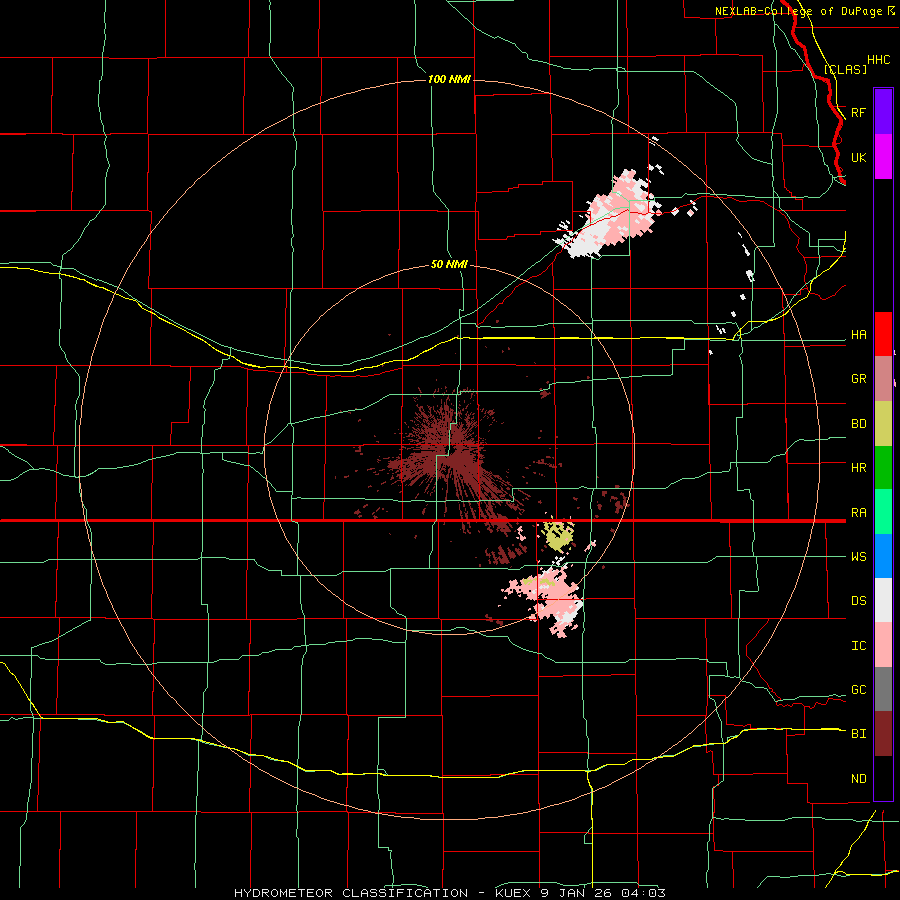Click the 100 NMI range ring label
The width and height of the screenshot is (900, 900).
click(x=449, y=79)
